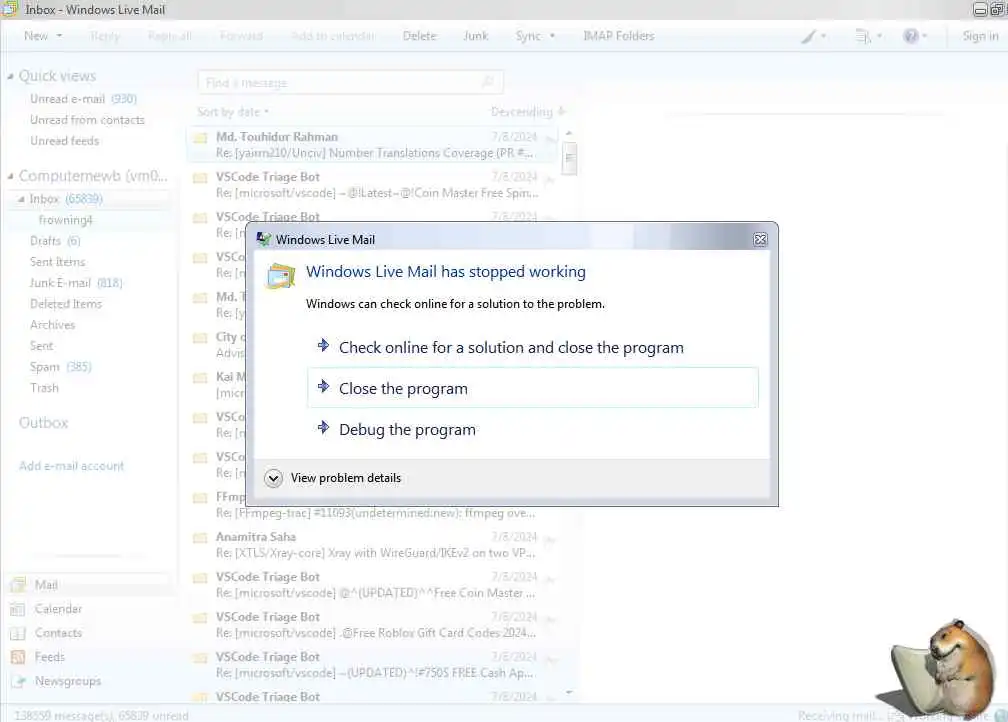This screenshot has height=722, width=1008.
Task: Click the Contacts book icon
Action: click(18, 633)
